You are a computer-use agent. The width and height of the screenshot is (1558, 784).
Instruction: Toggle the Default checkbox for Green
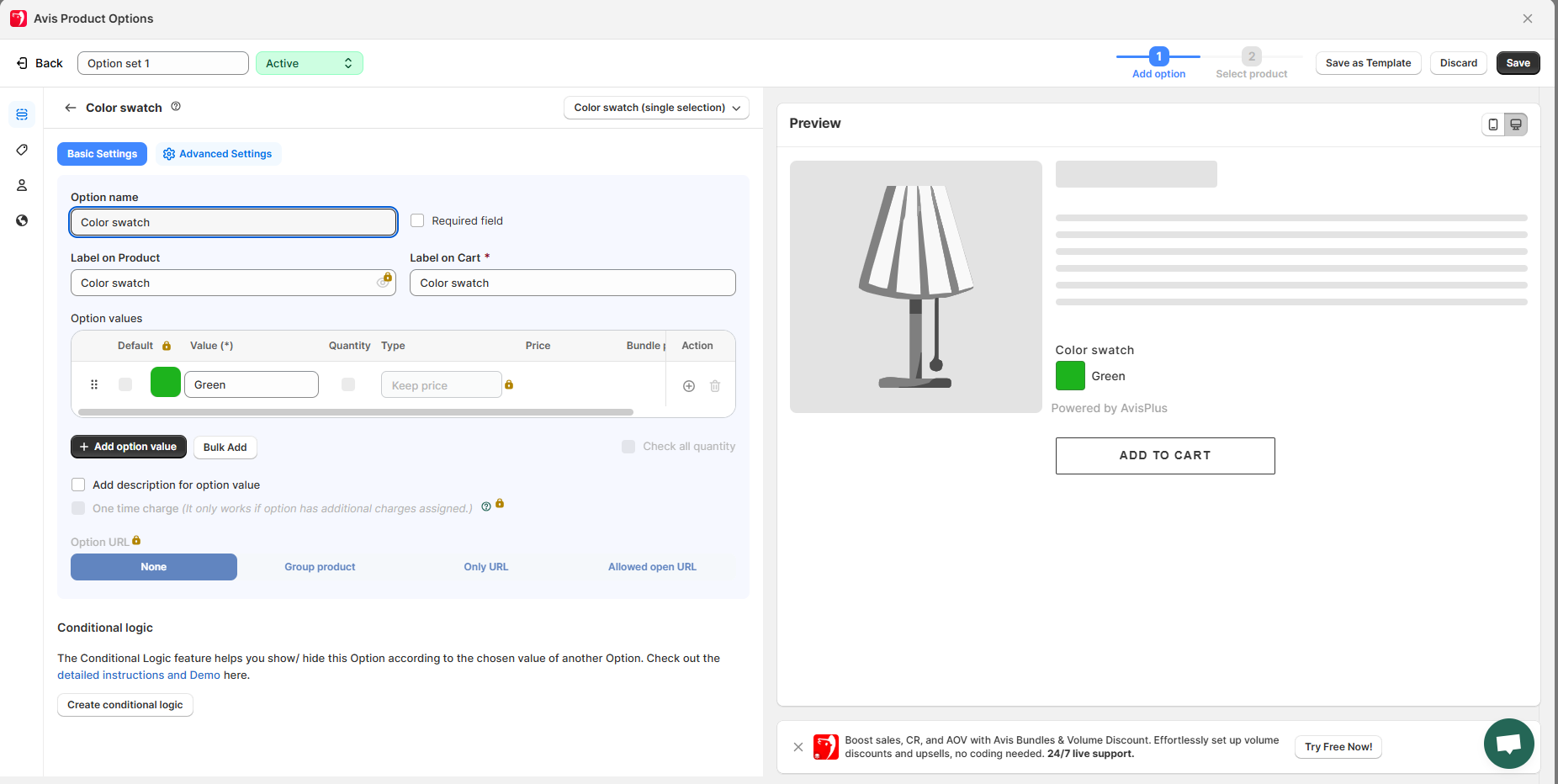point(125,385)
